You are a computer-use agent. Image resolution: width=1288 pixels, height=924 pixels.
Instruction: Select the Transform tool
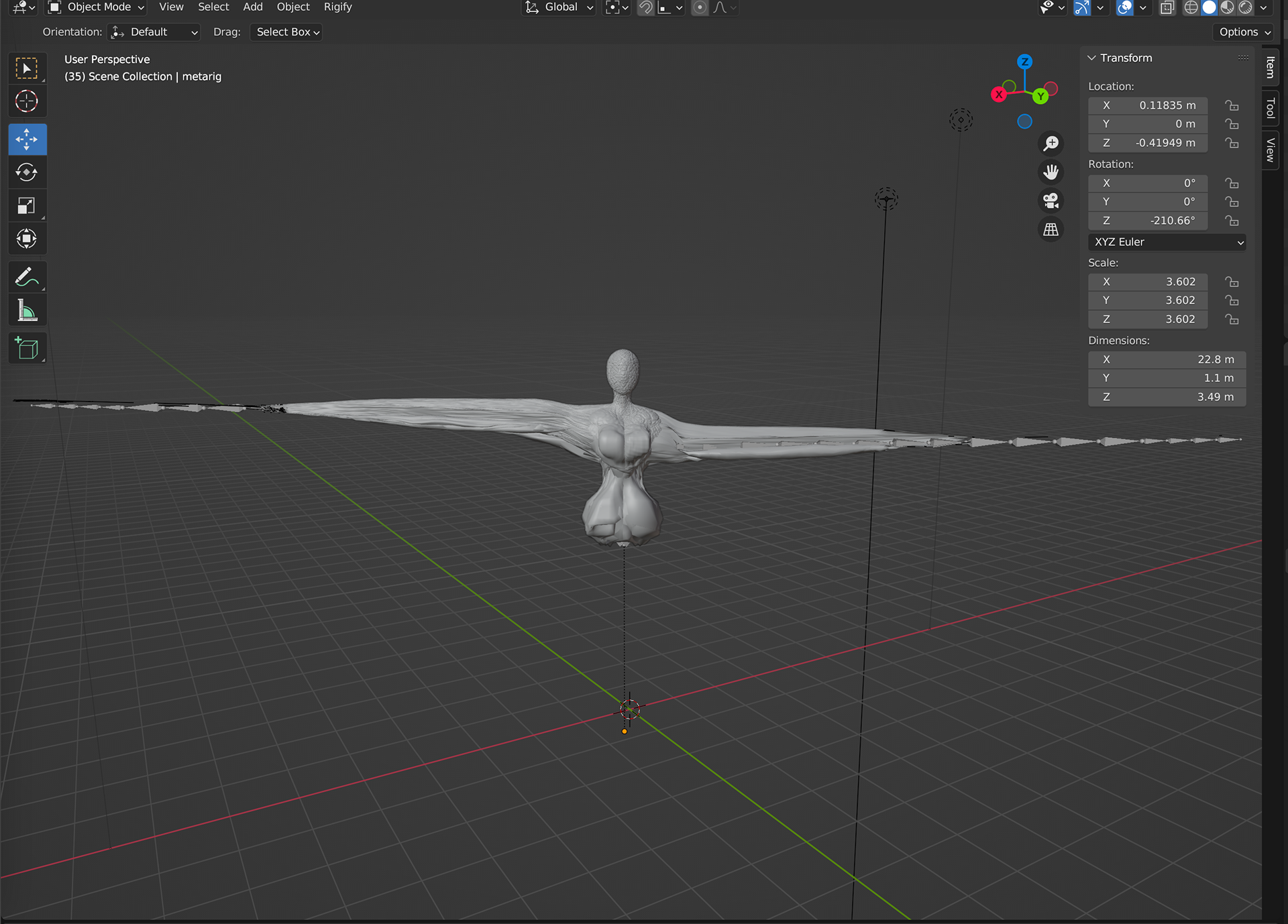tap(27, 239)
